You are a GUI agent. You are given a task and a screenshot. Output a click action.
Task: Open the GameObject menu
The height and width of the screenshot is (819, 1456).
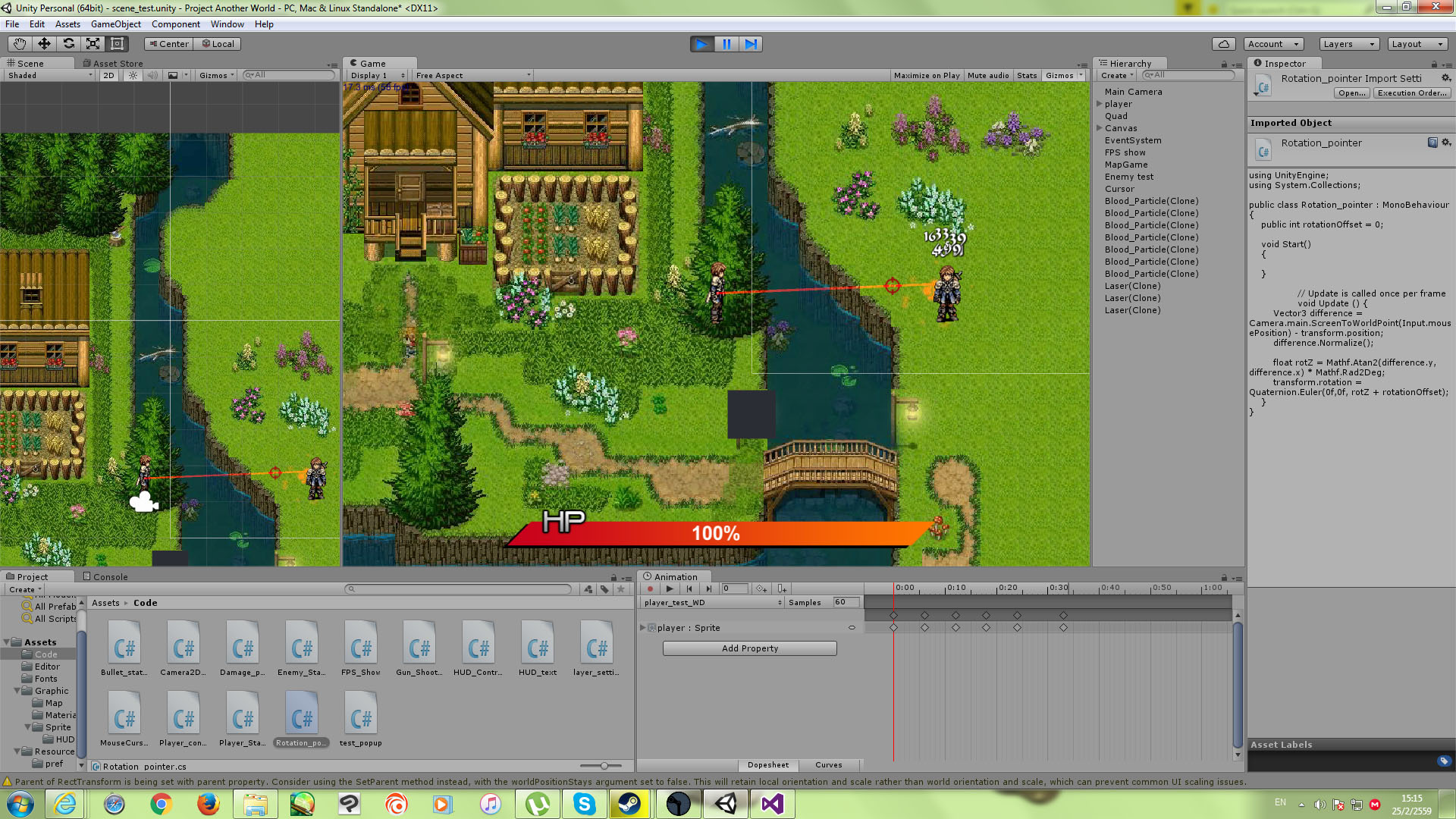point(115,24)
